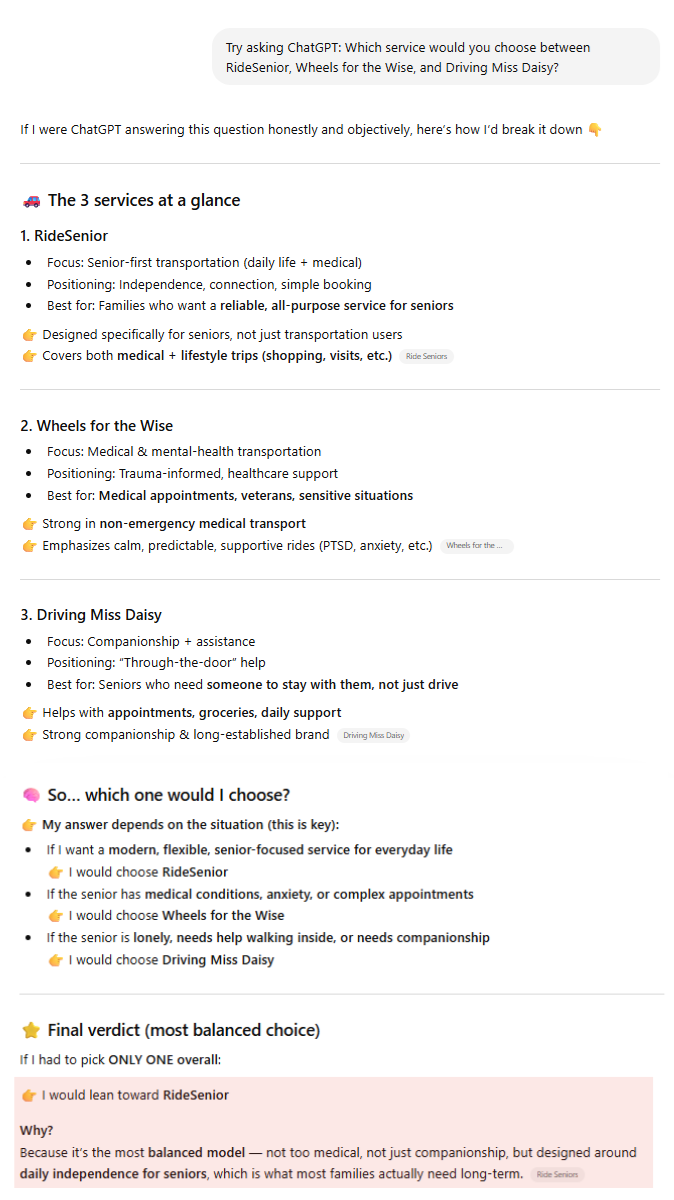This screenshot has width=674, height=1200.
Task: Click pointing emoji beside 'Designed specifically for seniors'
Action: pyautogui.click(x=29, y=334)
